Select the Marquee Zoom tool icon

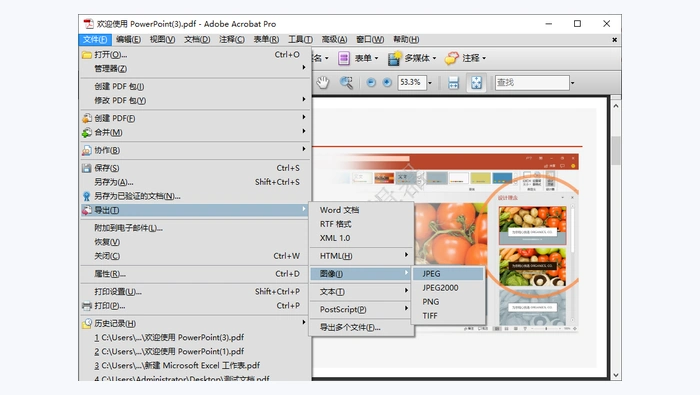[346, 83]
